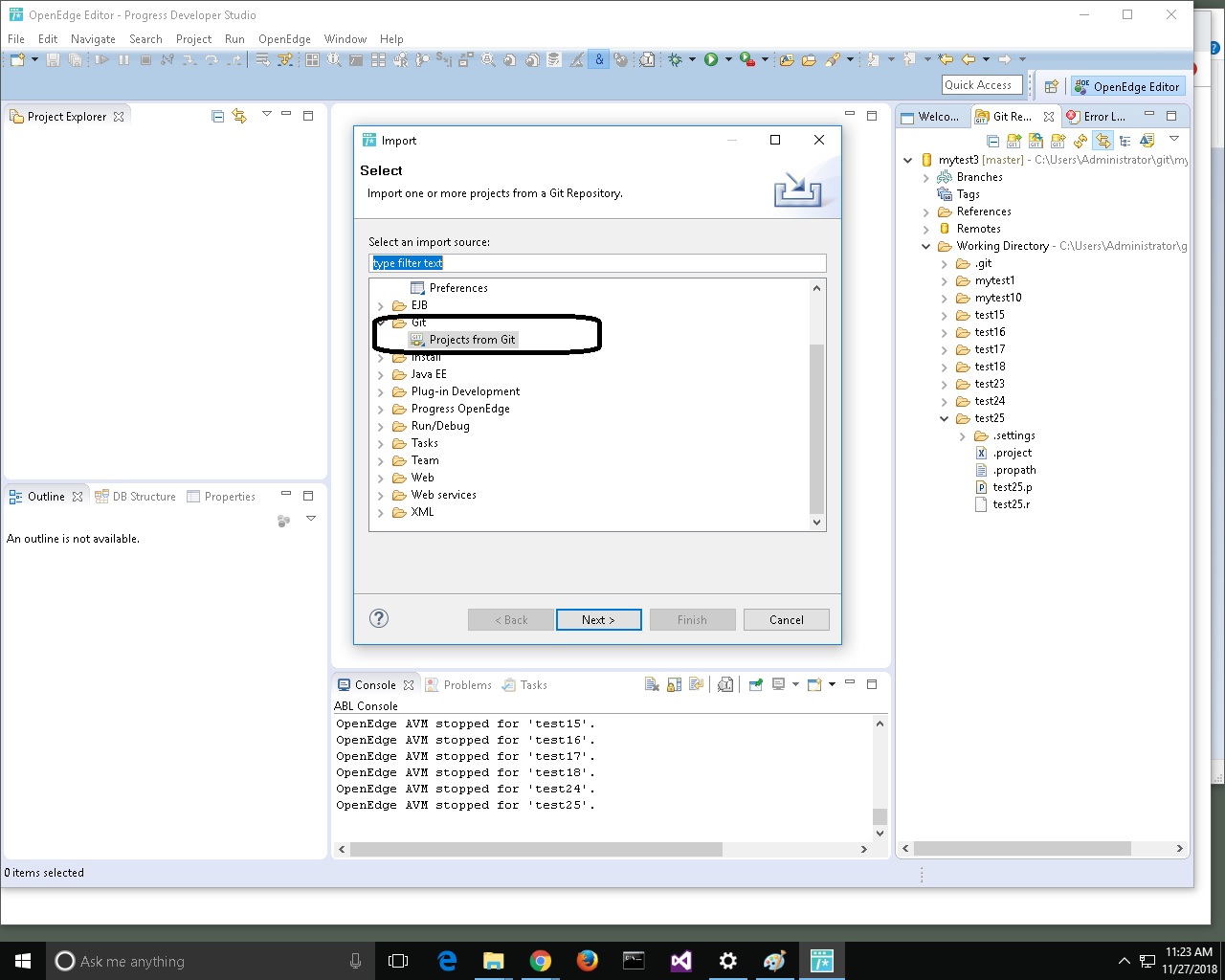Open the Navigate menu

tap(93, 39)
